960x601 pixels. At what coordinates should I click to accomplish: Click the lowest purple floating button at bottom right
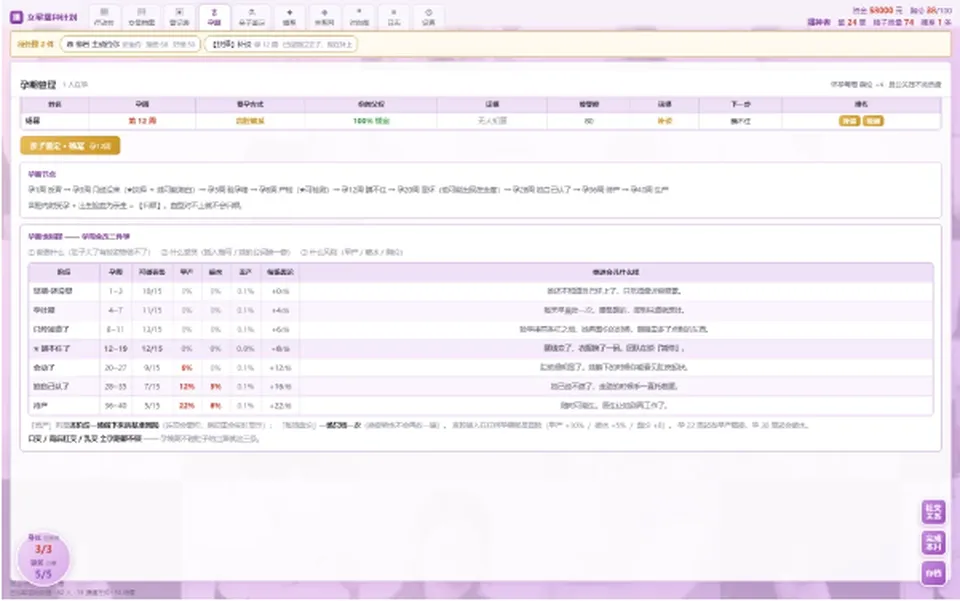pos(933,573)
